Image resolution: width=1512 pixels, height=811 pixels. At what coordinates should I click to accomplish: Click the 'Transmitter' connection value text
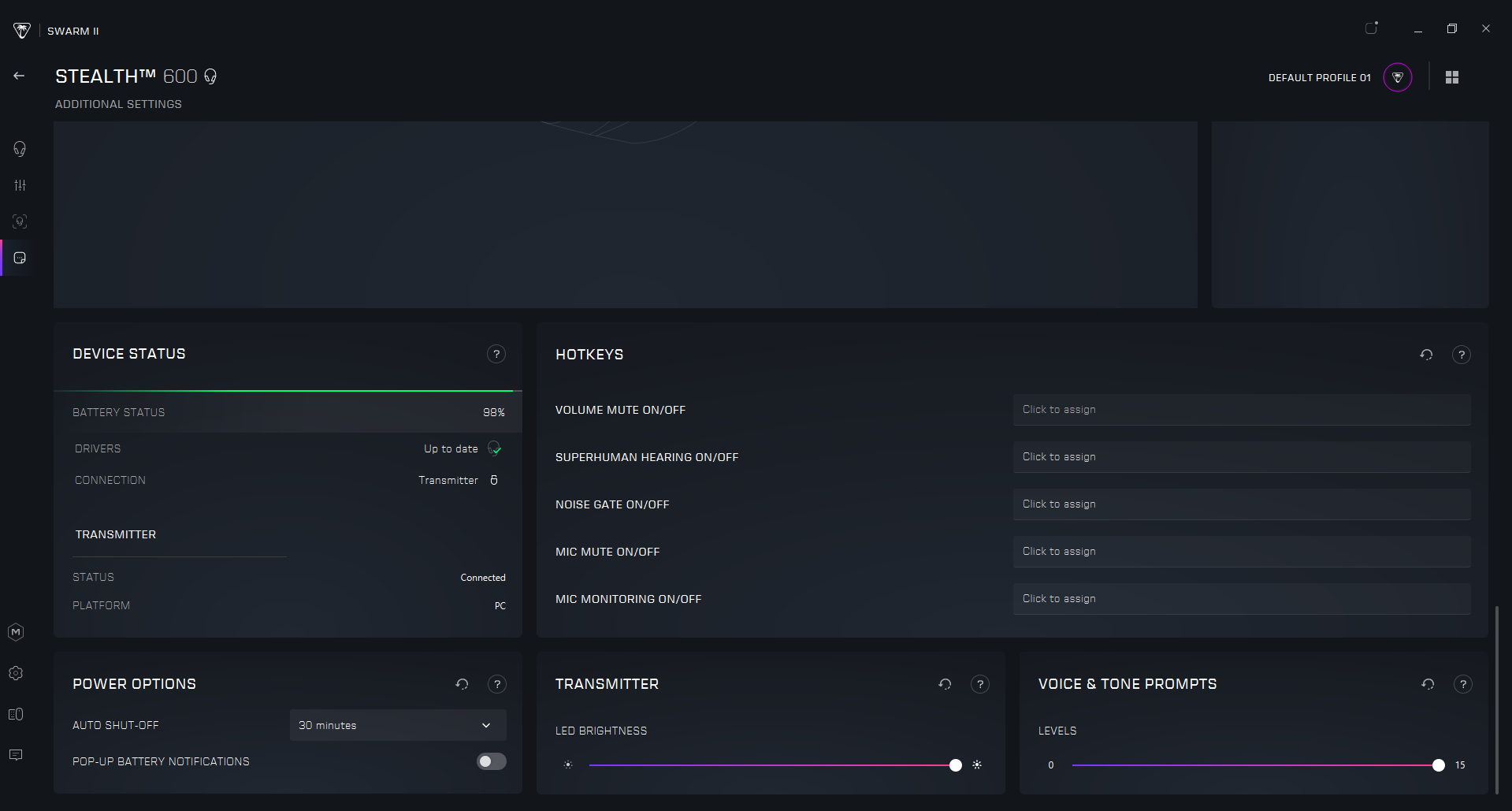tap(448, 480)
